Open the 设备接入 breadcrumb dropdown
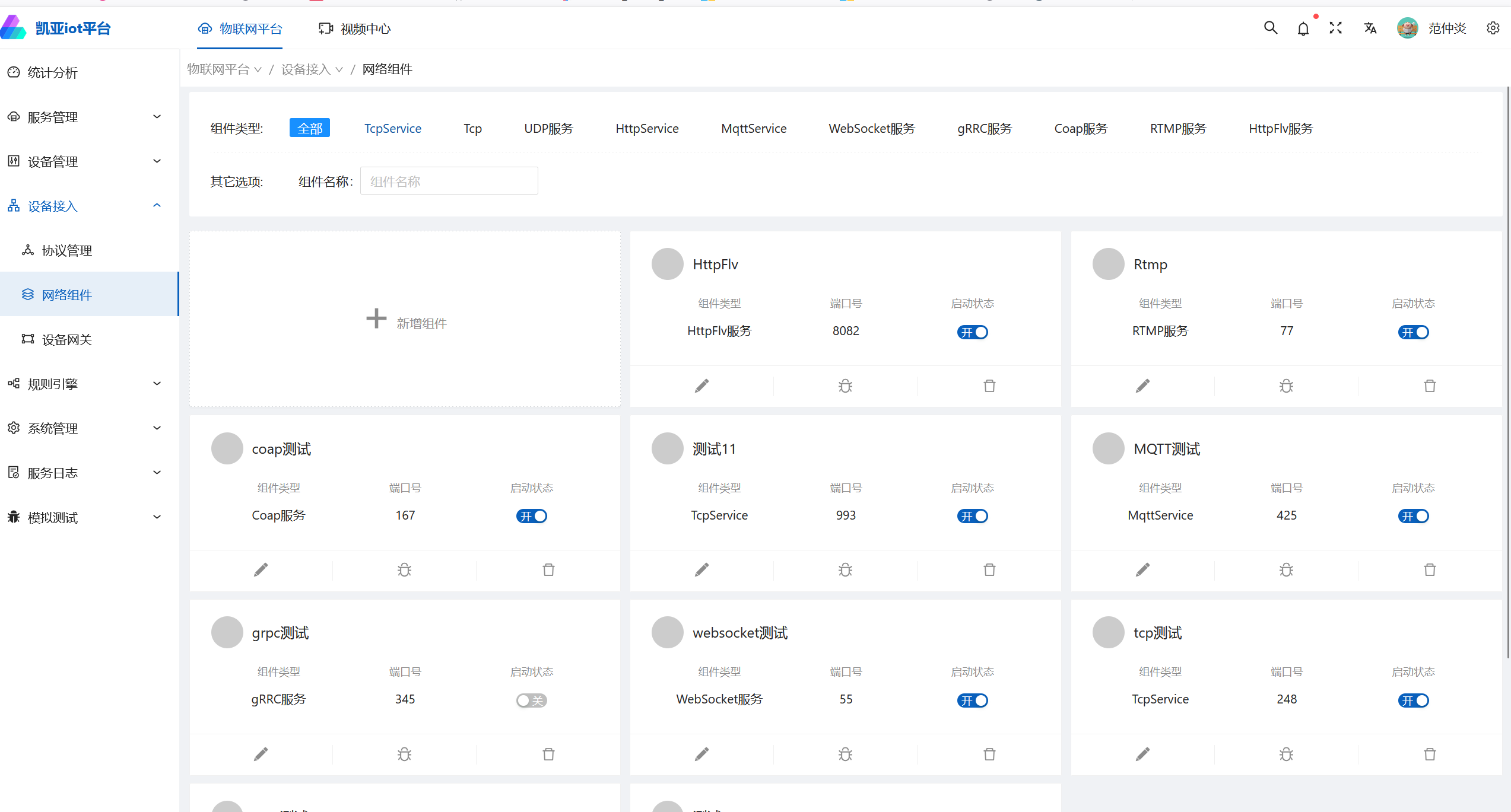The height and width of the screenshot is (812, 1511). (312, 69)
